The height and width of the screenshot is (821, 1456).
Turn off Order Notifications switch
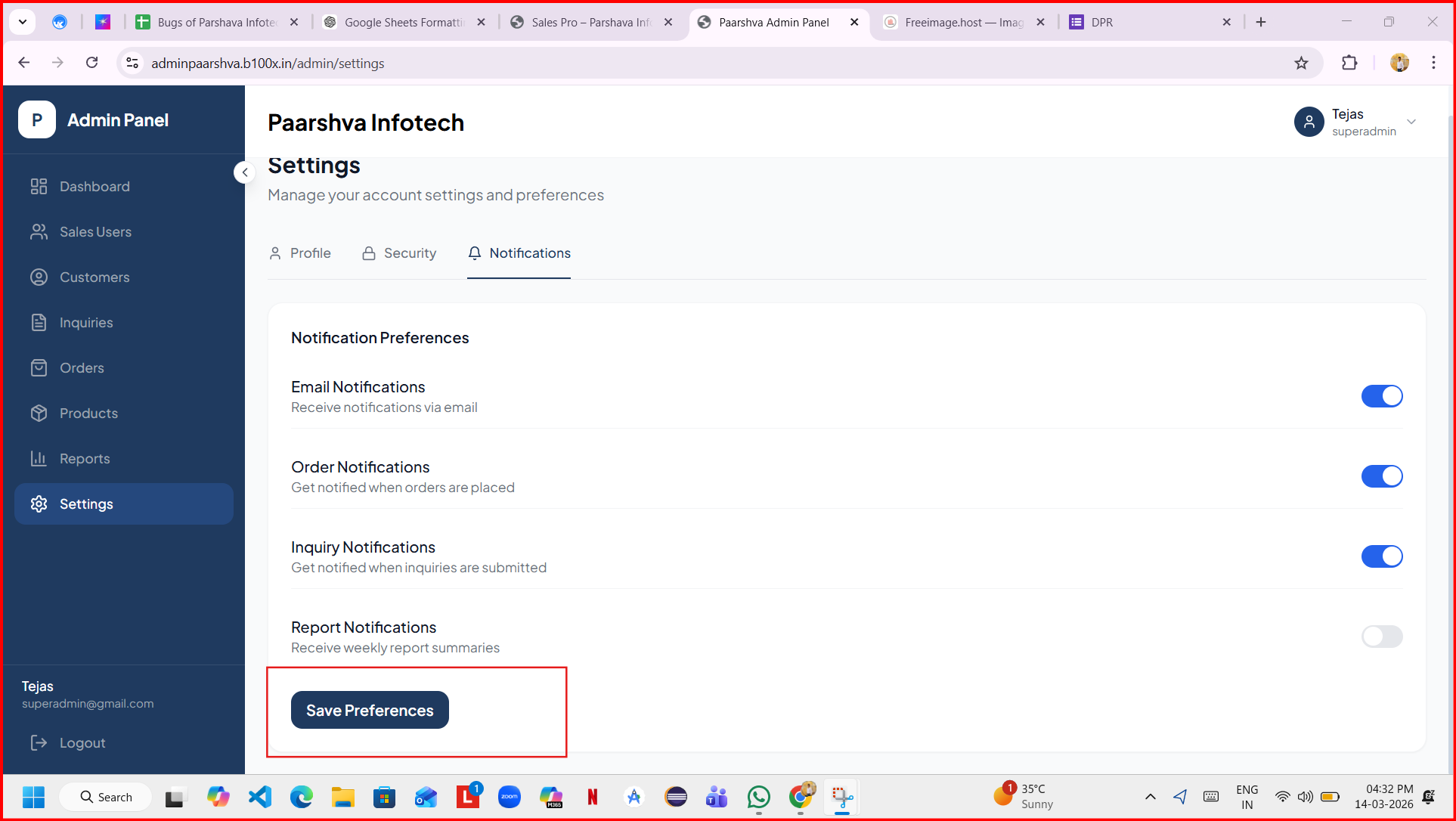pyautogui.click(x=1382, y=476)
